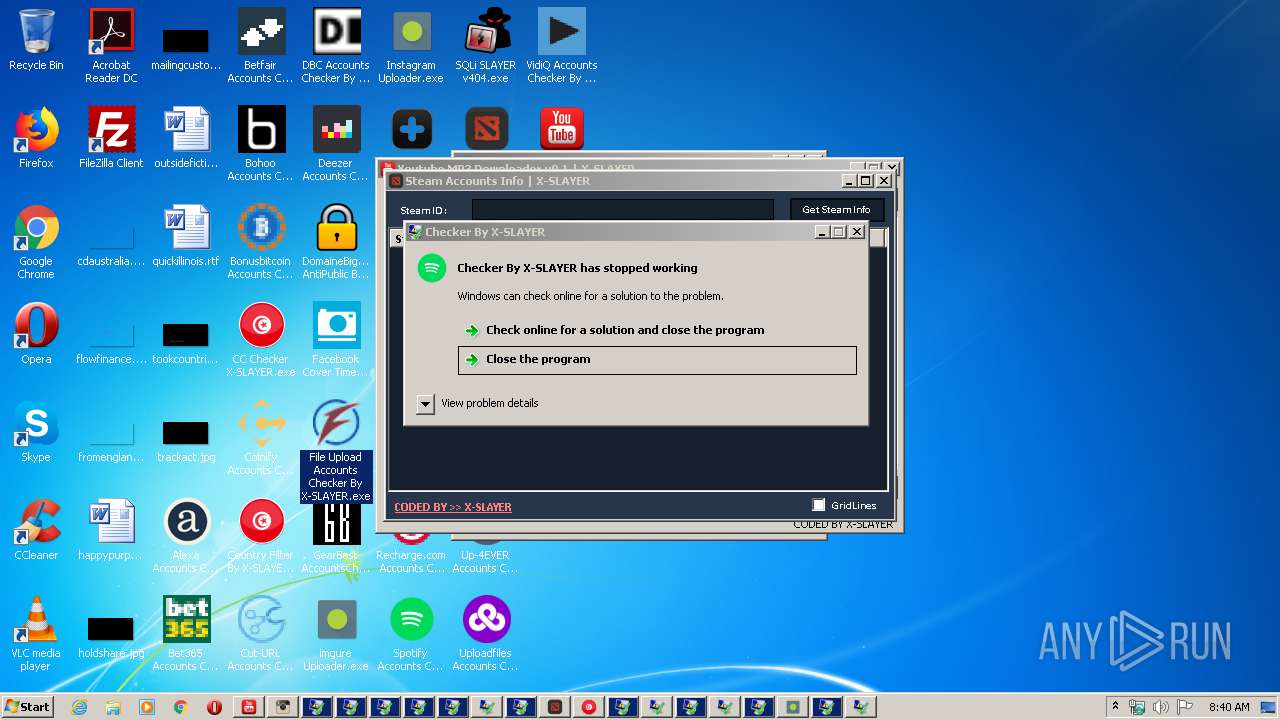Select File Upload Accounts Checker icon
This screenshot has width=1280, height=720.
coord(336,451)
